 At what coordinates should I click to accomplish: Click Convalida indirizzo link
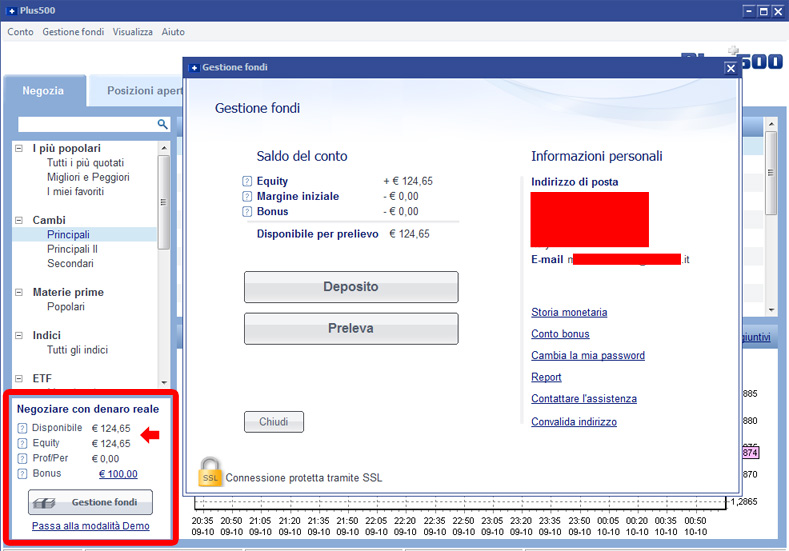pos(574,422)
